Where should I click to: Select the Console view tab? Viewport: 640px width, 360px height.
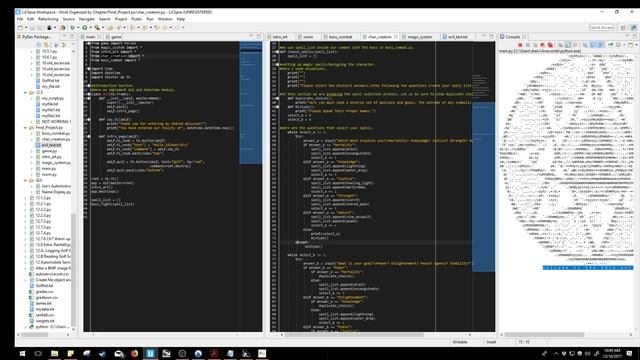(x=513, y=37)
